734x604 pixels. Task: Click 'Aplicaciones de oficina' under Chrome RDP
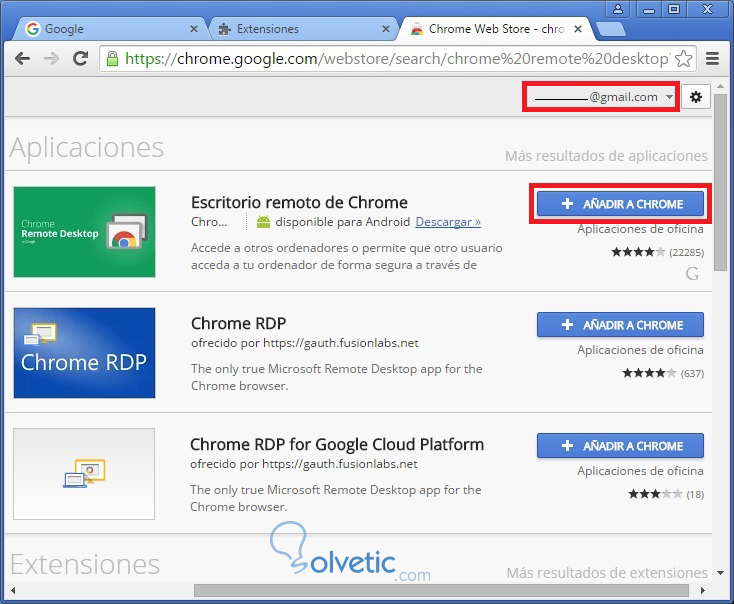(x=640, y=350)
